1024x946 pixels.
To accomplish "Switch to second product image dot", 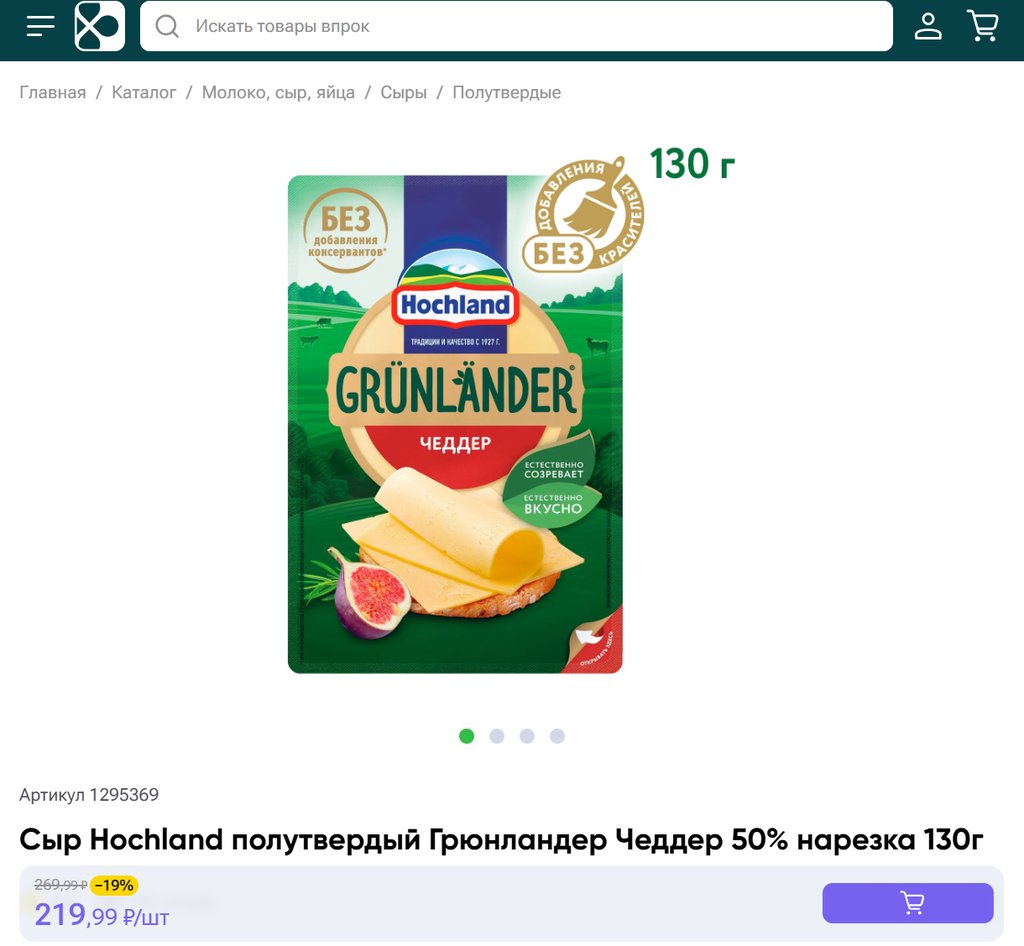I will click(497, 736).
